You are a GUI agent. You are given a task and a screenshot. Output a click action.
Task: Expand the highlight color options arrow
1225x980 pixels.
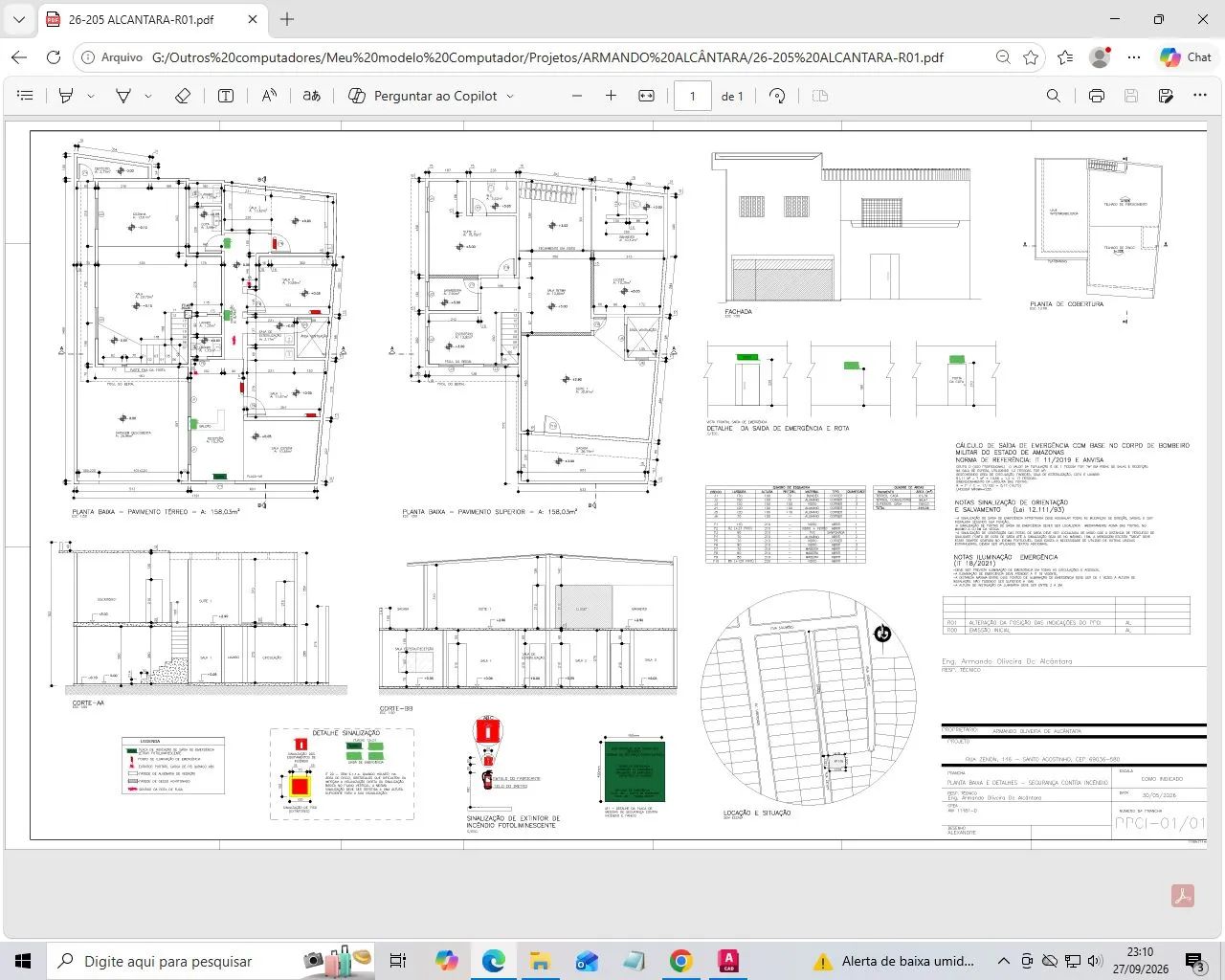91,96
